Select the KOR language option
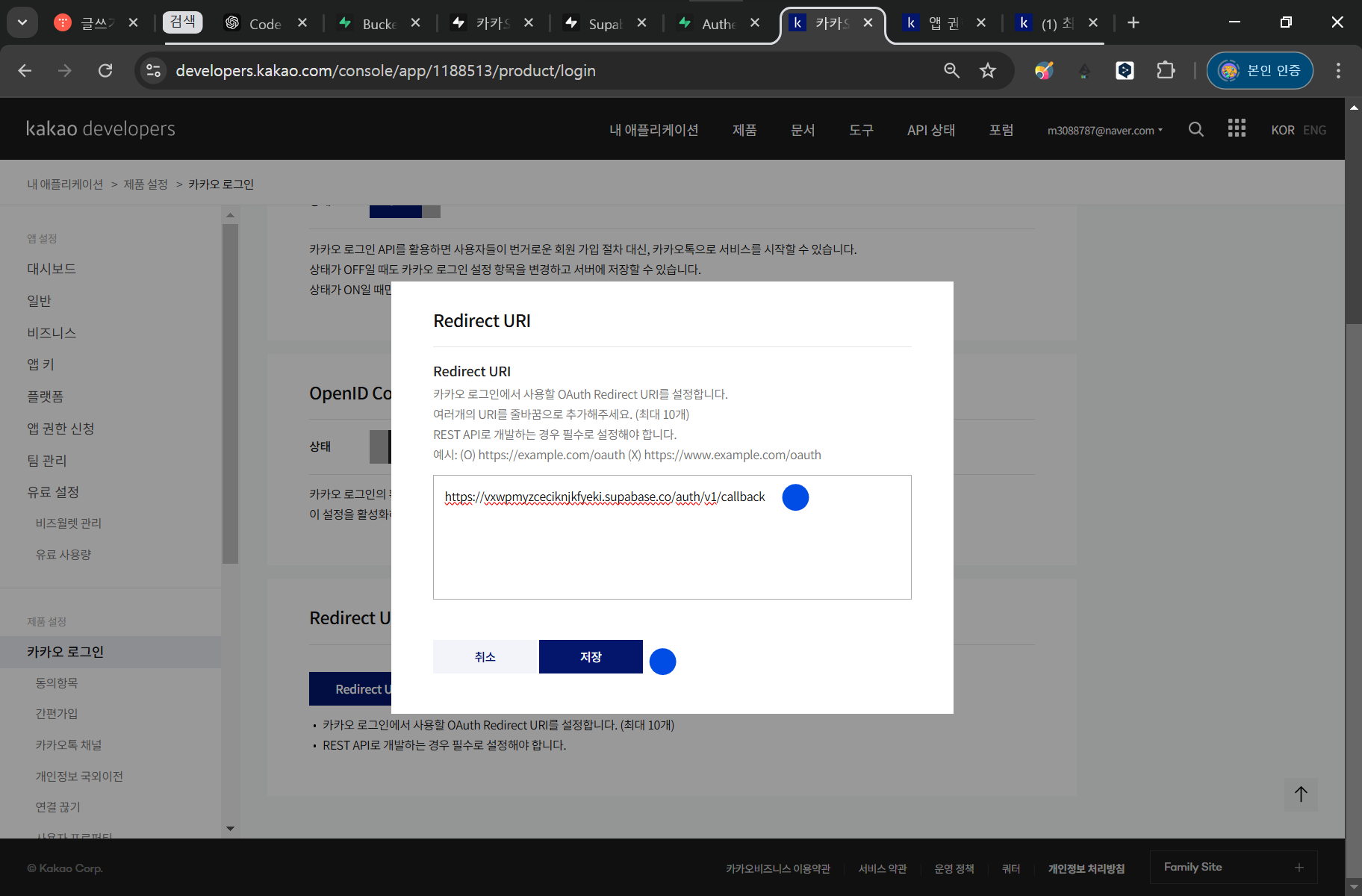Screen dimensions: 1362x896 click(x=1283, y=130)
